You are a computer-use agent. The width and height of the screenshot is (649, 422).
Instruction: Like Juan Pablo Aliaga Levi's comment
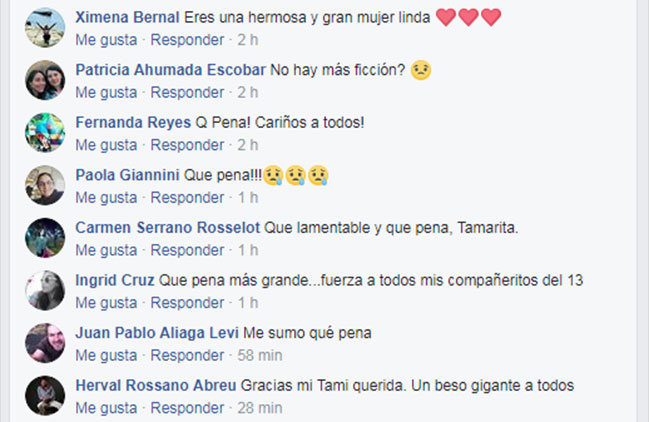coord(106,355)
